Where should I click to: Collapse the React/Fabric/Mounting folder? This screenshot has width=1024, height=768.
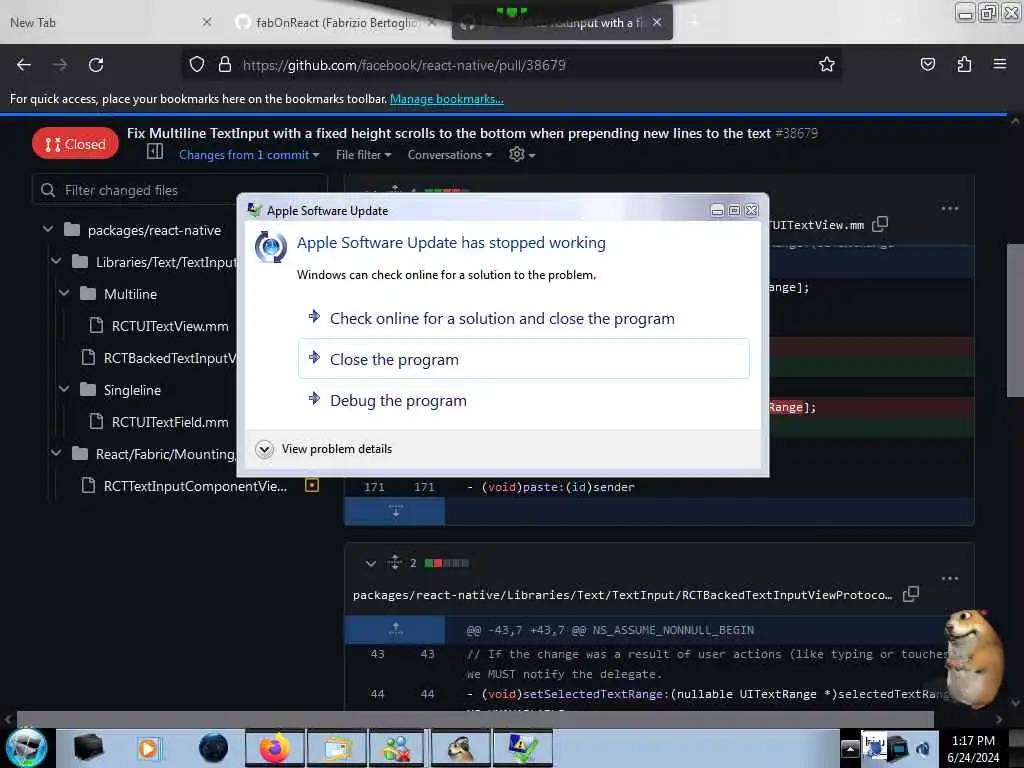[x=56, y=453]
